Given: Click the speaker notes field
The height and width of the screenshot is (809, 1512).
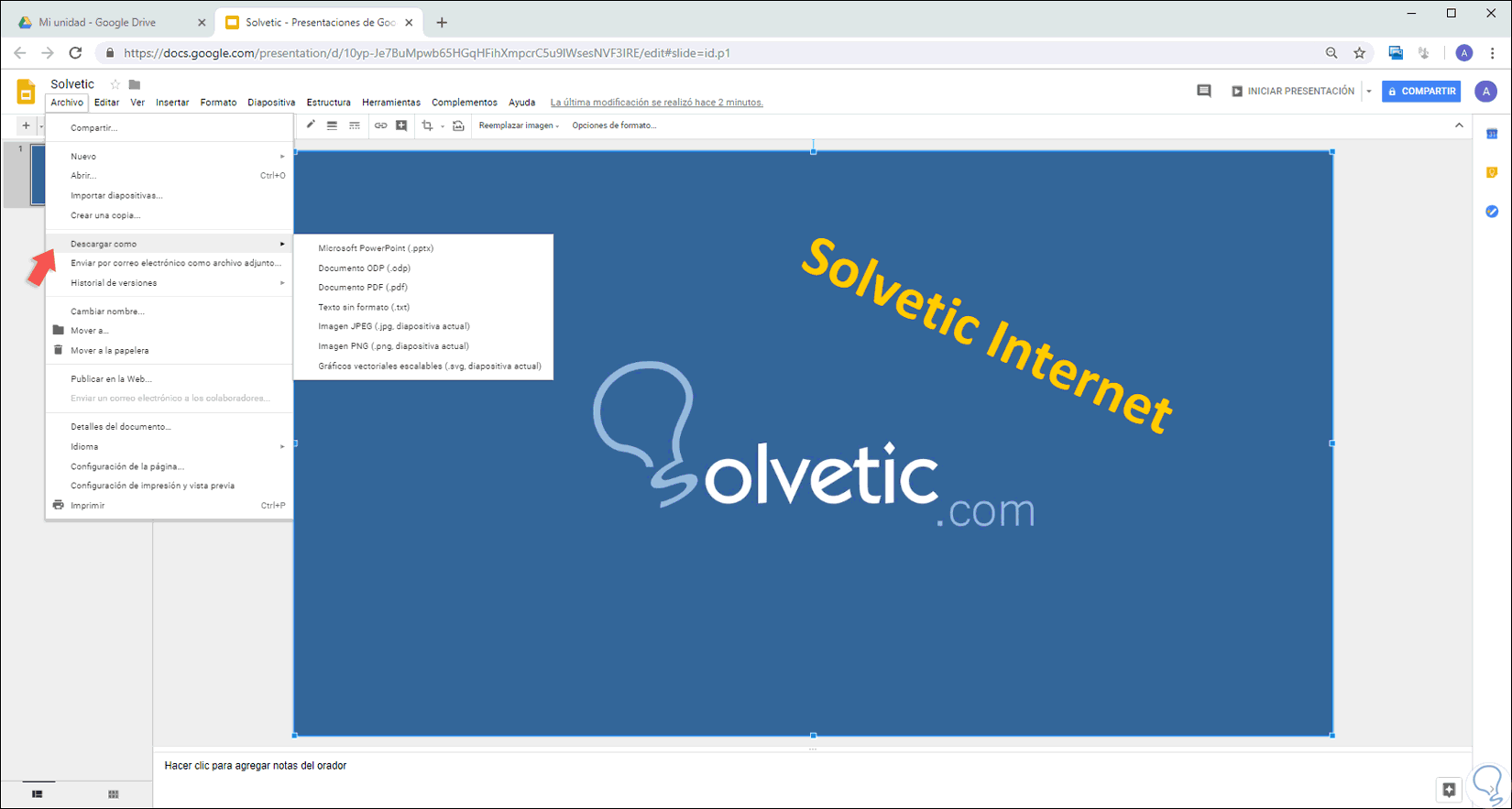Looking at the screenshot, I should tap(812, 766).
